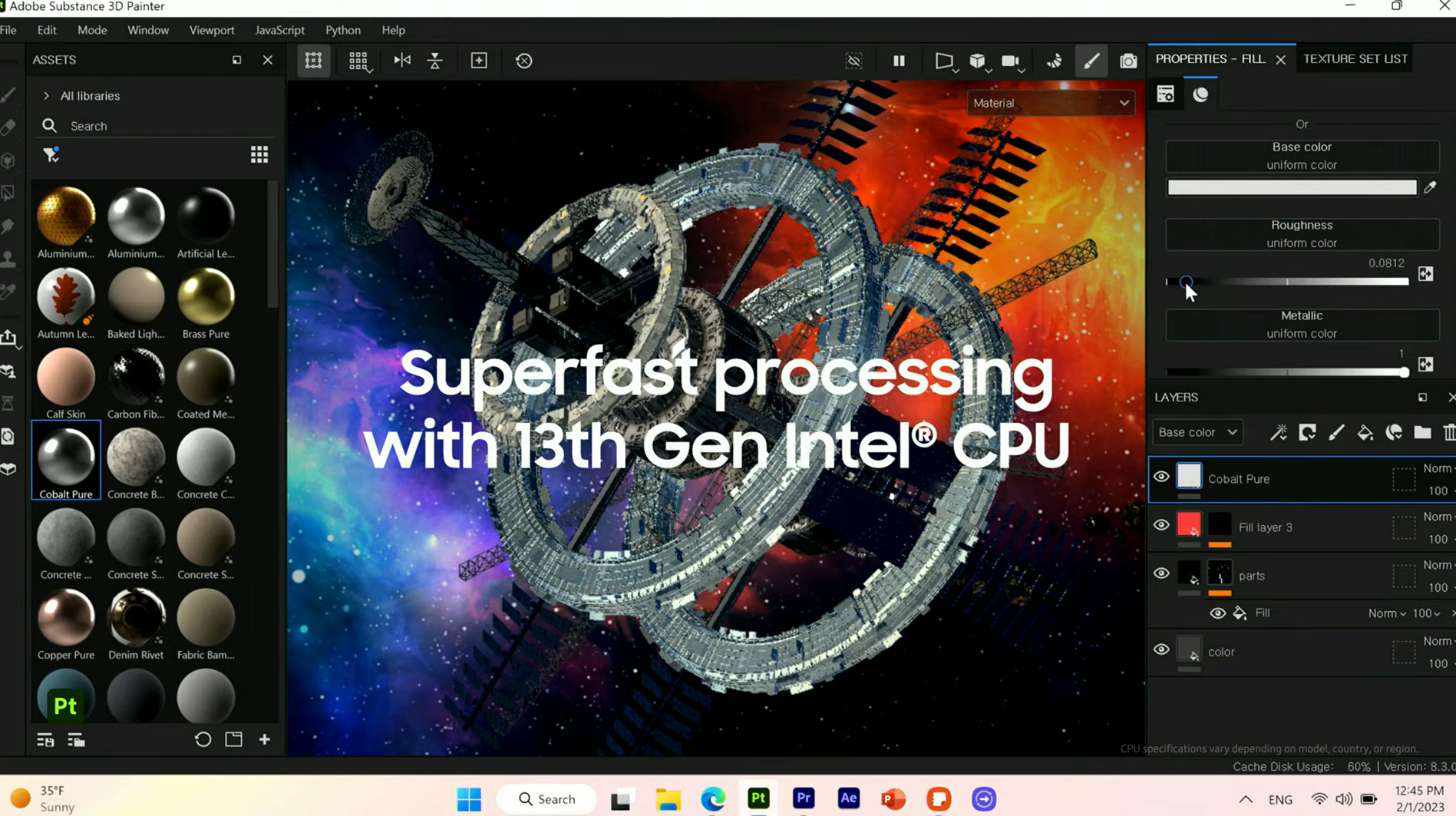Open the Python menu
Image resolution: width=1456 pixels, height=816 pixels.
point(343,30)
